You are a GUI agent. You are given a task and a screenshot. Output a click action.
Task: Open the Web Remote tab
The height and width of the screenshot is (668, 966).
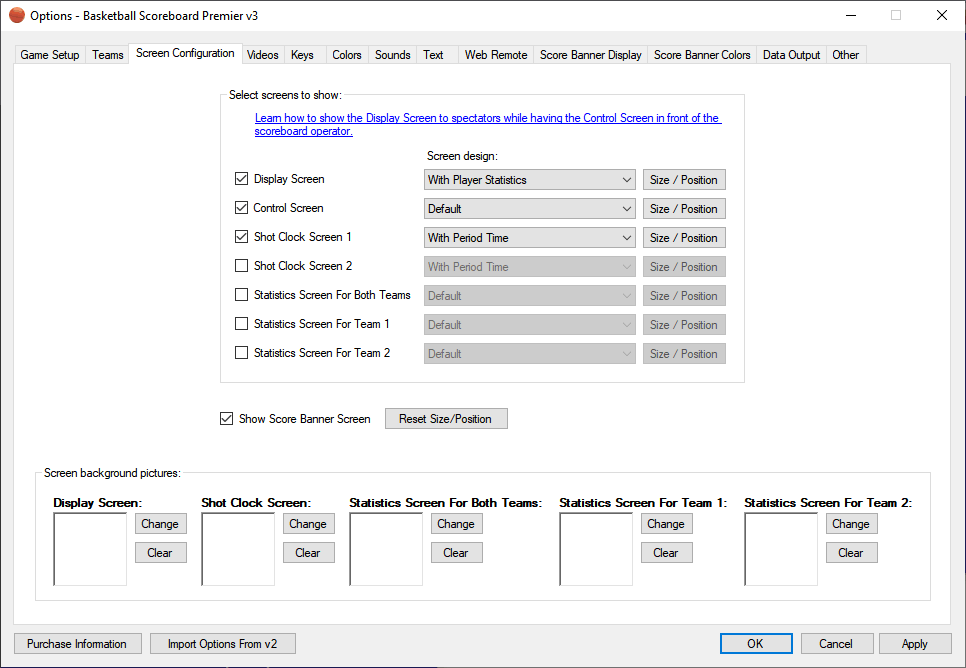point(495,55)
